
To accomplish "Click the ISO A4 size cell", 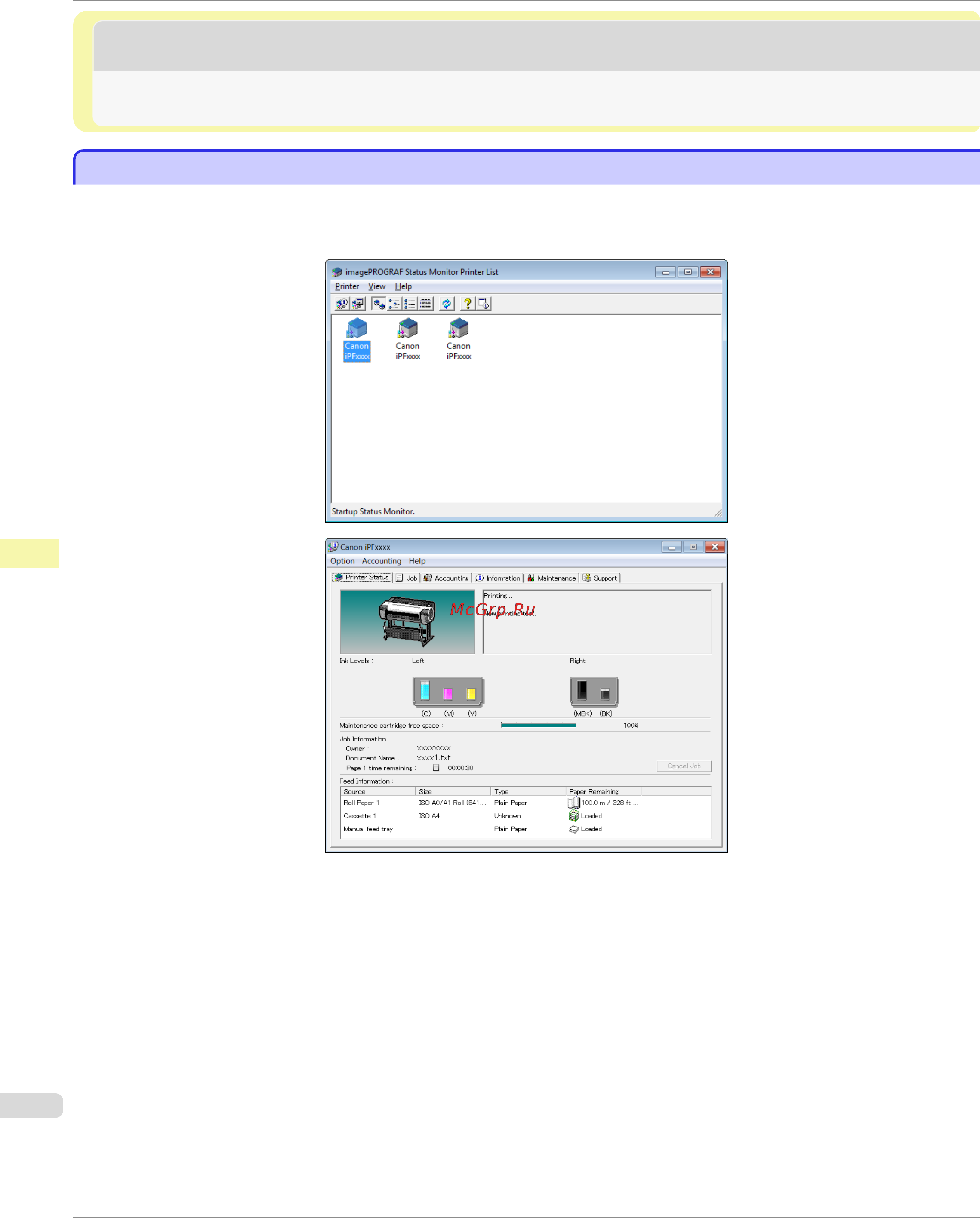I will (429, 816).
